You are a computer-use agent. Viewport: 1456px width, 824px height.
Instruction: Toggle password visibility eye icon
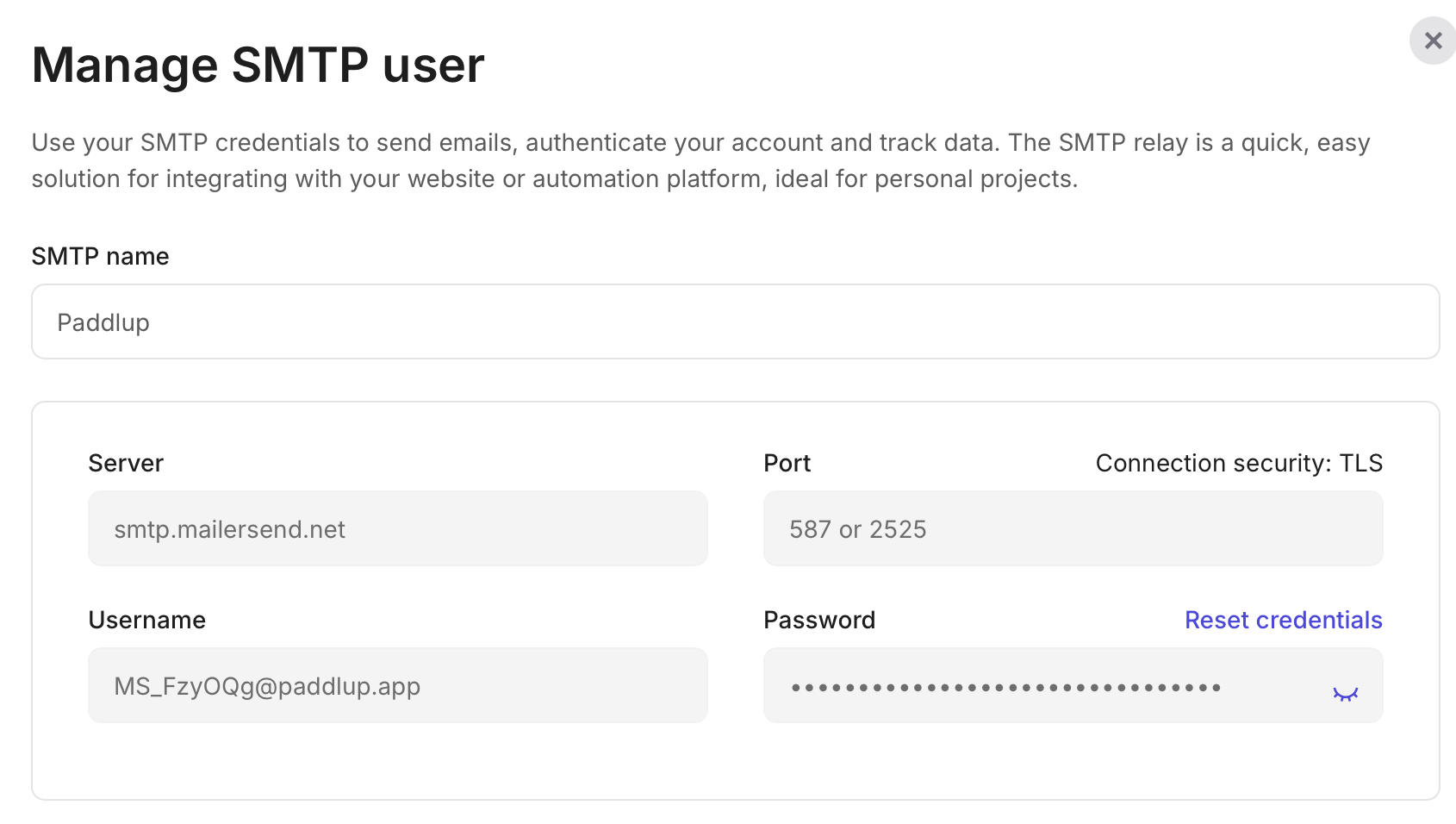coord(1345,693)
